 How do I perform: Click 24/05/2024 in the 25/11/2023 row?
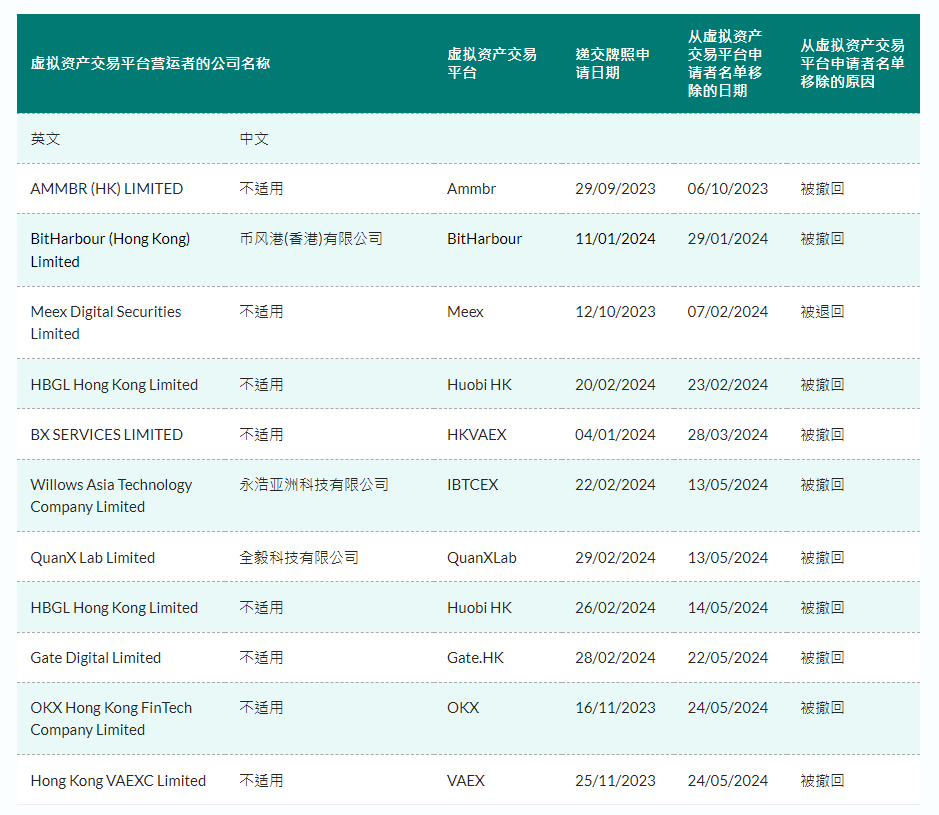pyautogui.click(x=728, y=781)
